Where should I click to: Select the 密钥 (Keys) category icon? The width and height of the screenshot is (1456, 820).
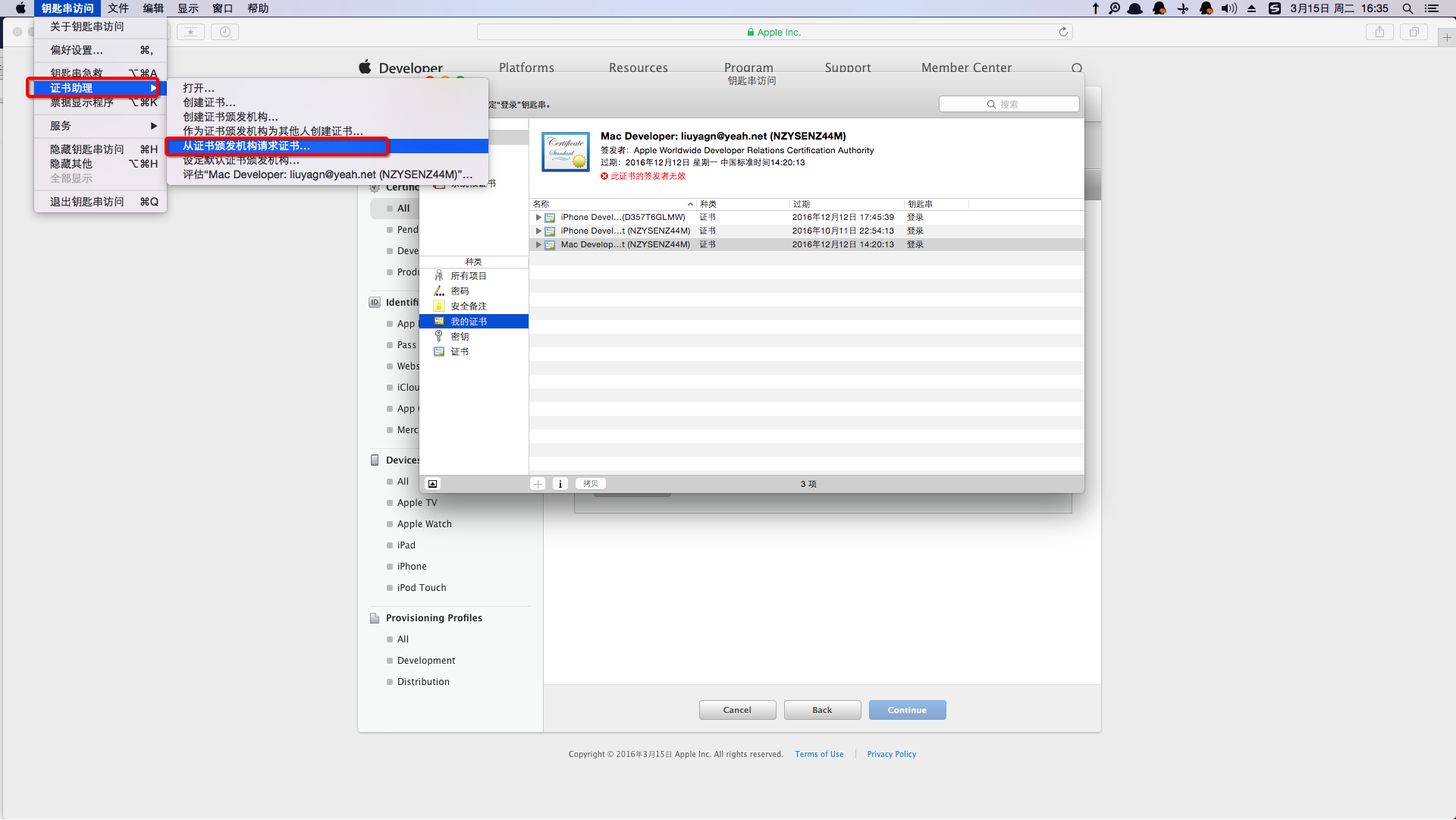439,336
